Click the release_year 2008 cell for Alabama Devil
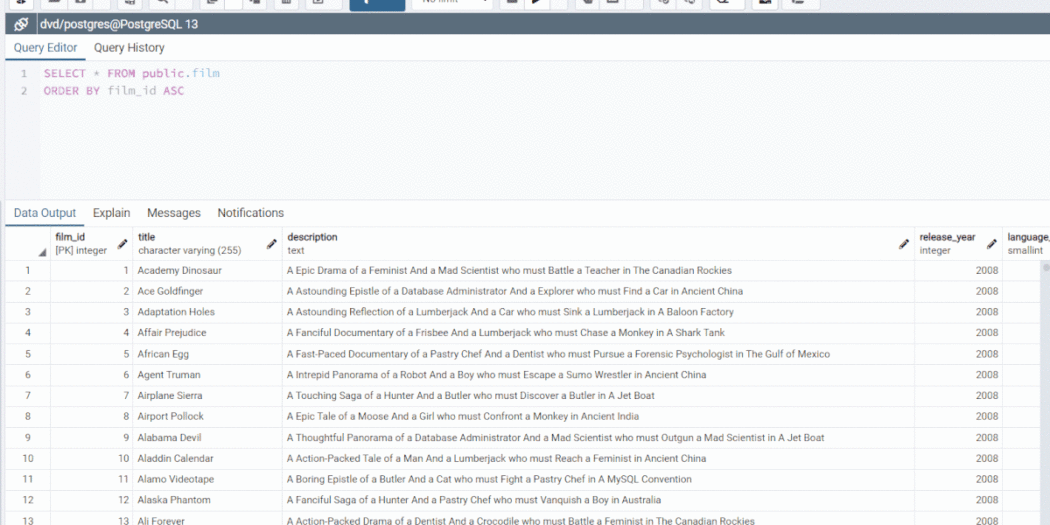Screen dimensions: 1050x525 [958, 438]
